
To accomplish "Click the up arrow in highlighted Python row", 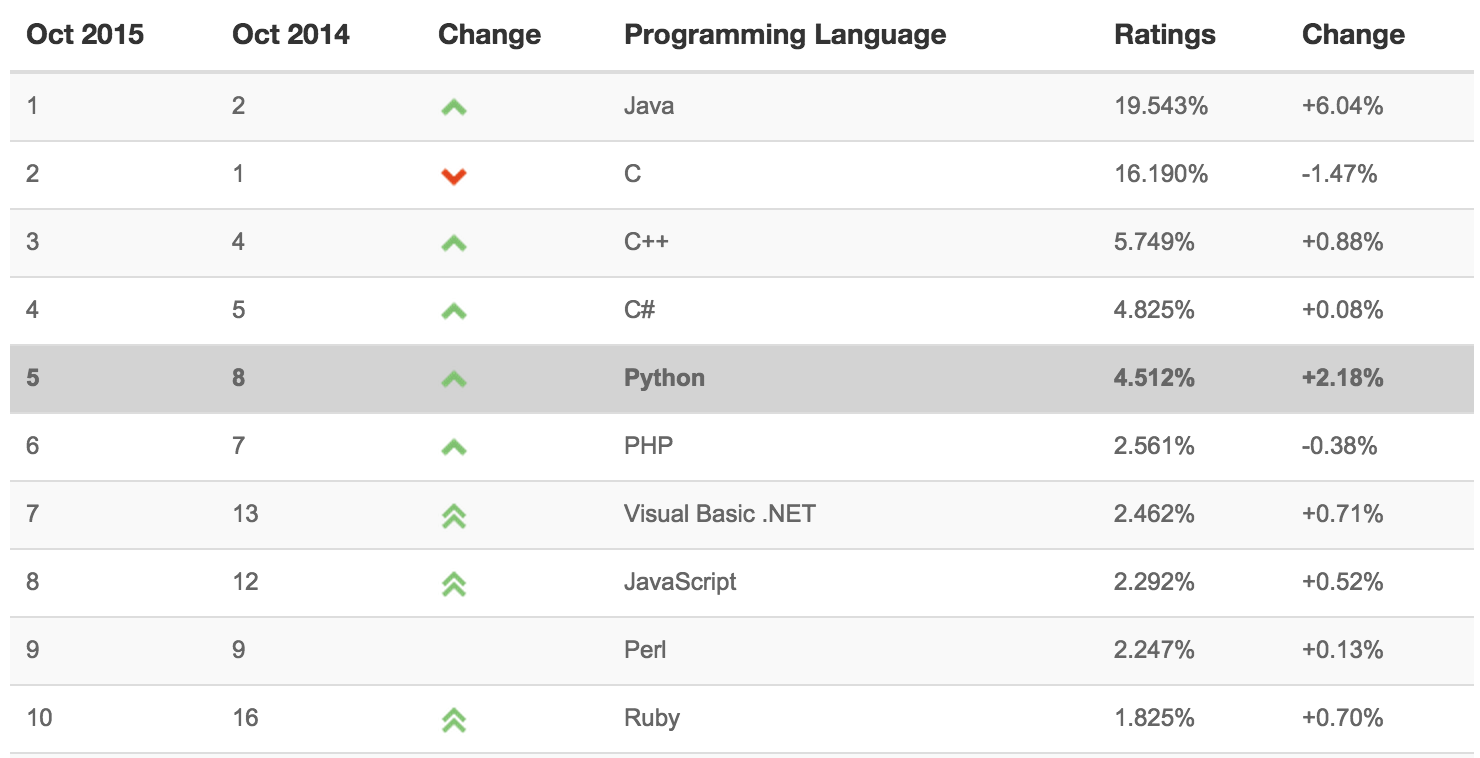I will point(453,379).
